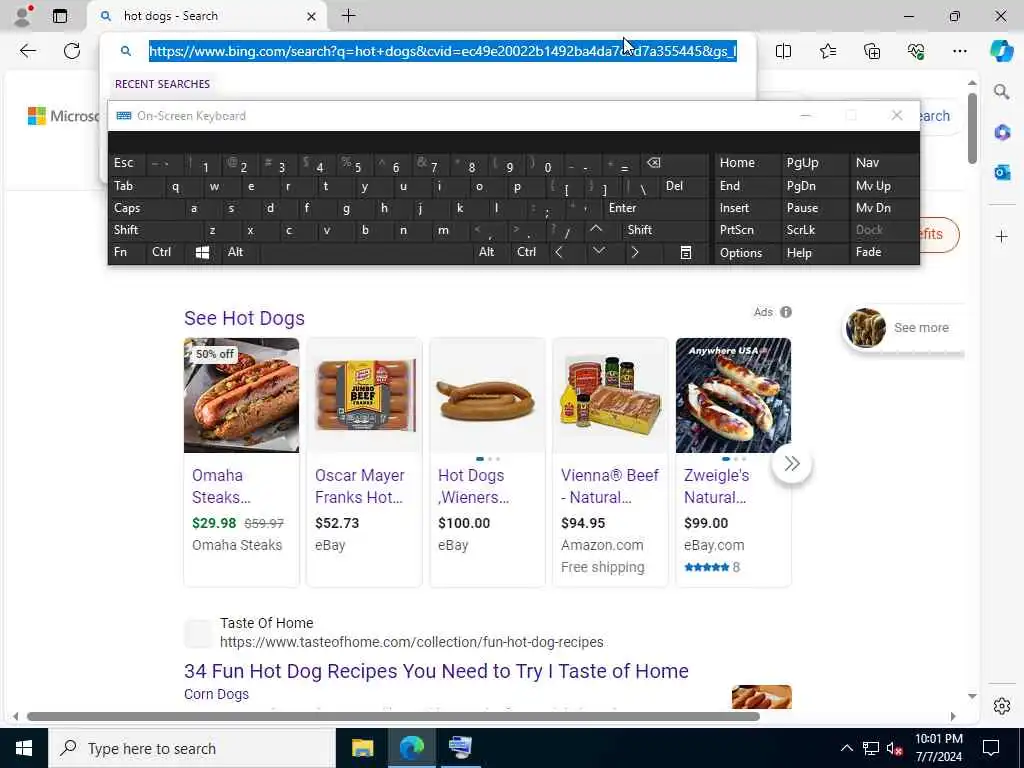Viewport: 1024px width, 768px height.
Task: Open the profile avatar in the title bar
Action: tap(23, 16)
